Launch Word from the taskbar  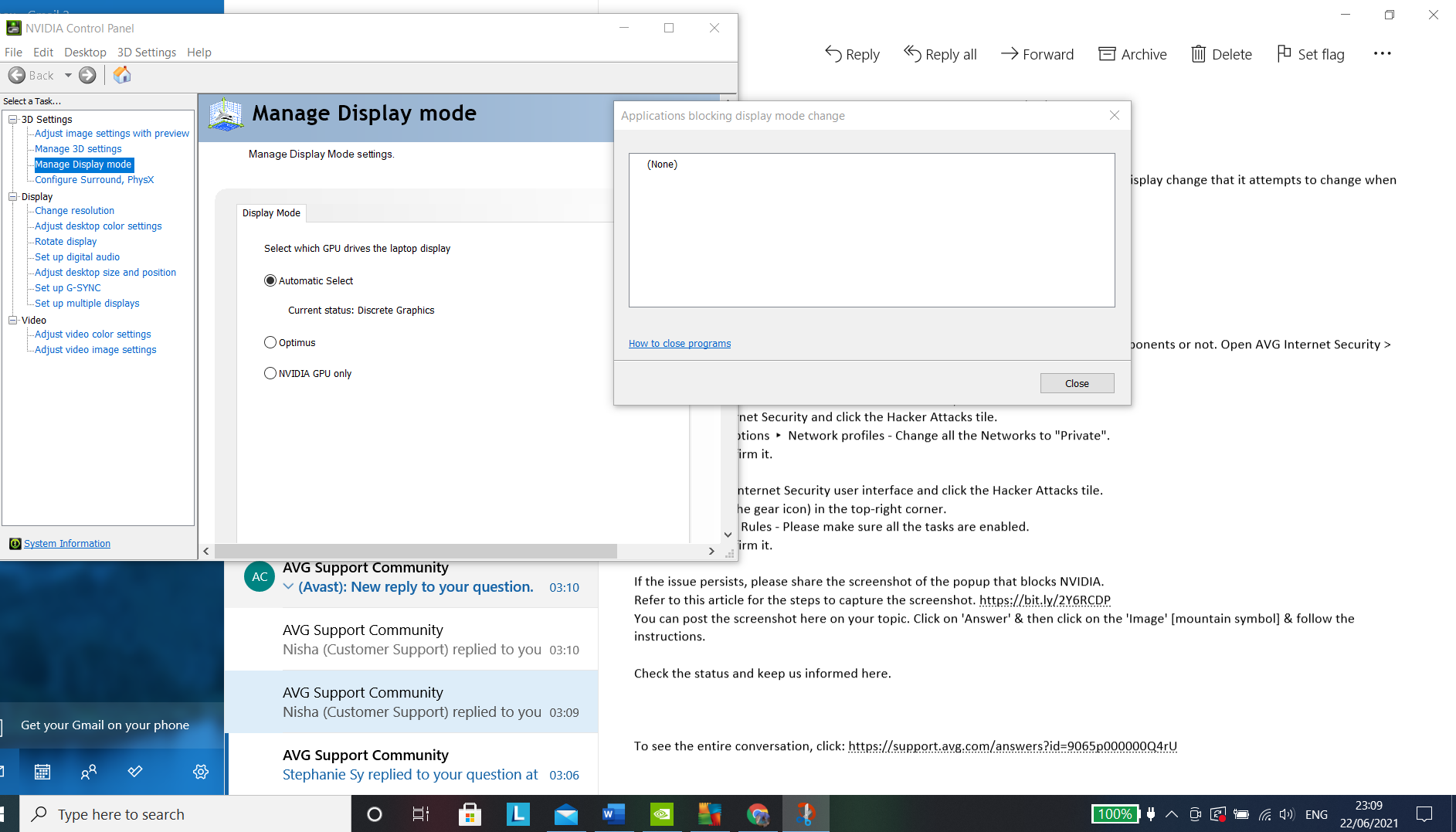(x=613, y=813)
